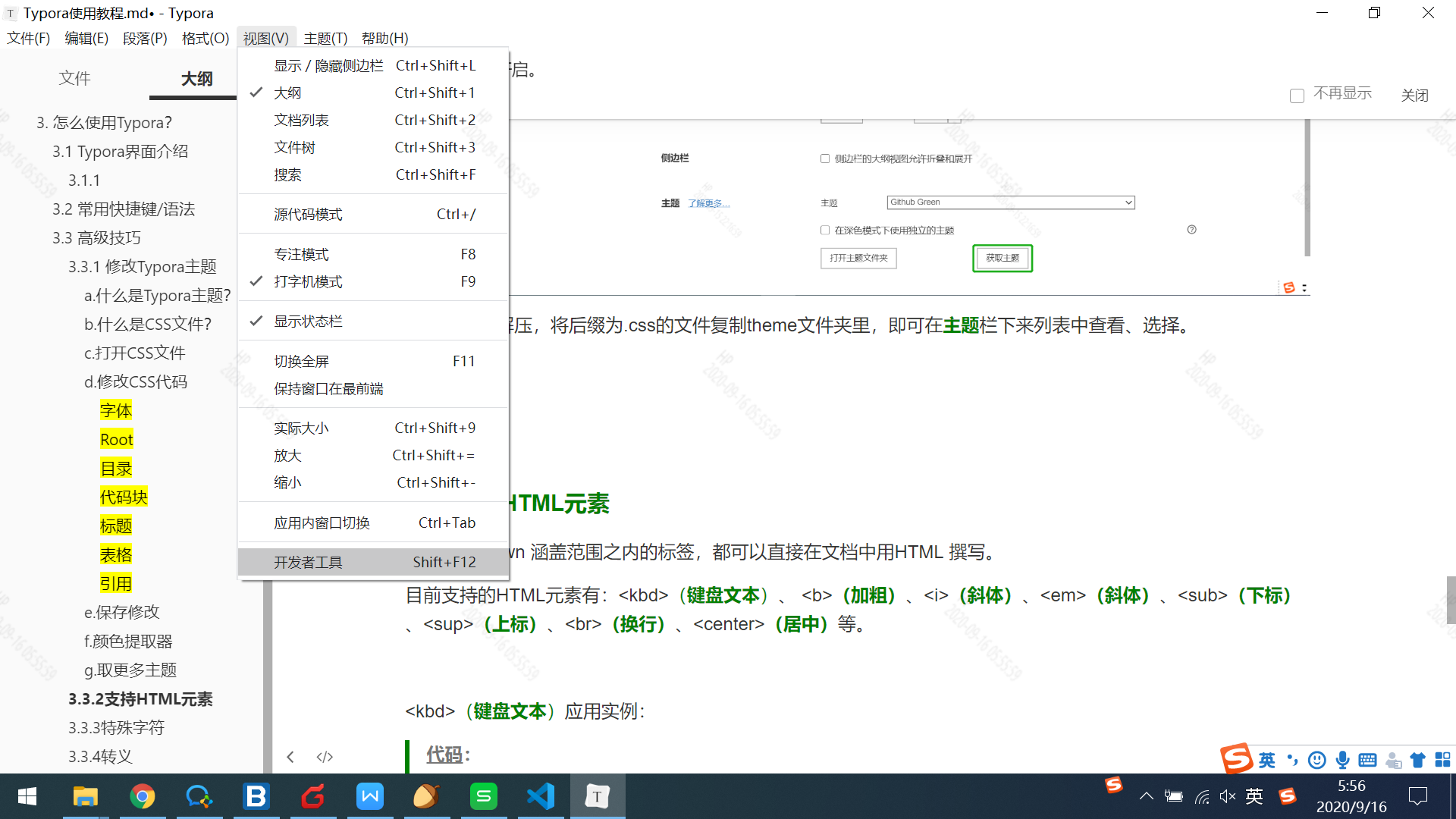Open 主题(T) menu in the menu bar
The width and height of the screenshot is (1456, 819).
pos(325,38)
